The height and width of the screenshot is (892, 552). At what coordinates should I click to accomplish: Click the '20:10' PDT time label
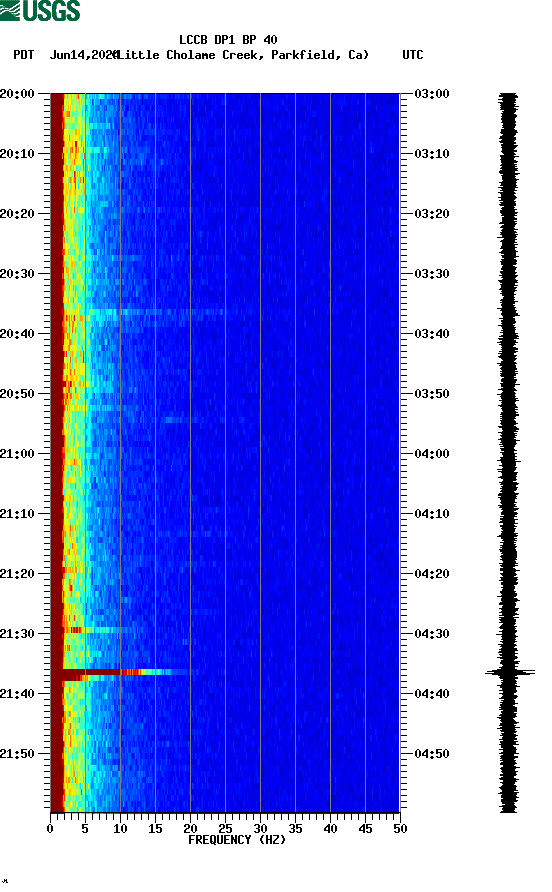pyautogui.click(x=18, y=154)
